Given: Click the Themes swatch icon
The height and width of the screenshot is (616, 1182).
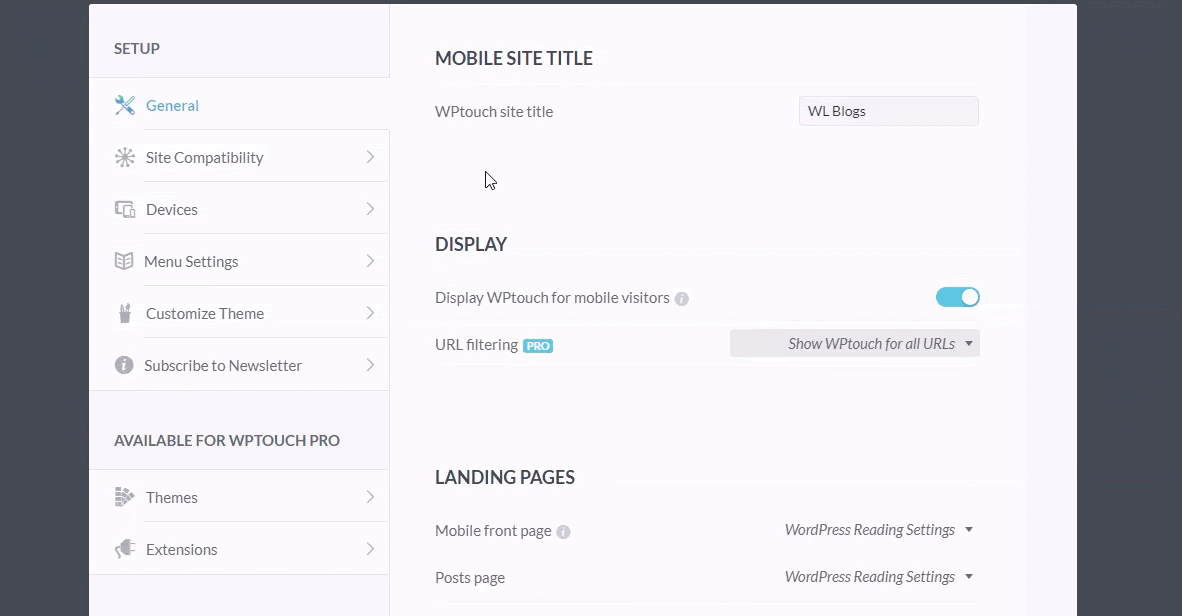Looking at the screenshot, I should click(x=124, y=497).
